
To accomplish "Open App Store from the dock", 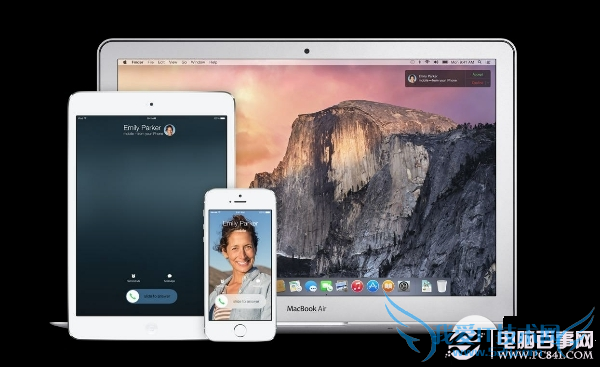I will 373,286.
